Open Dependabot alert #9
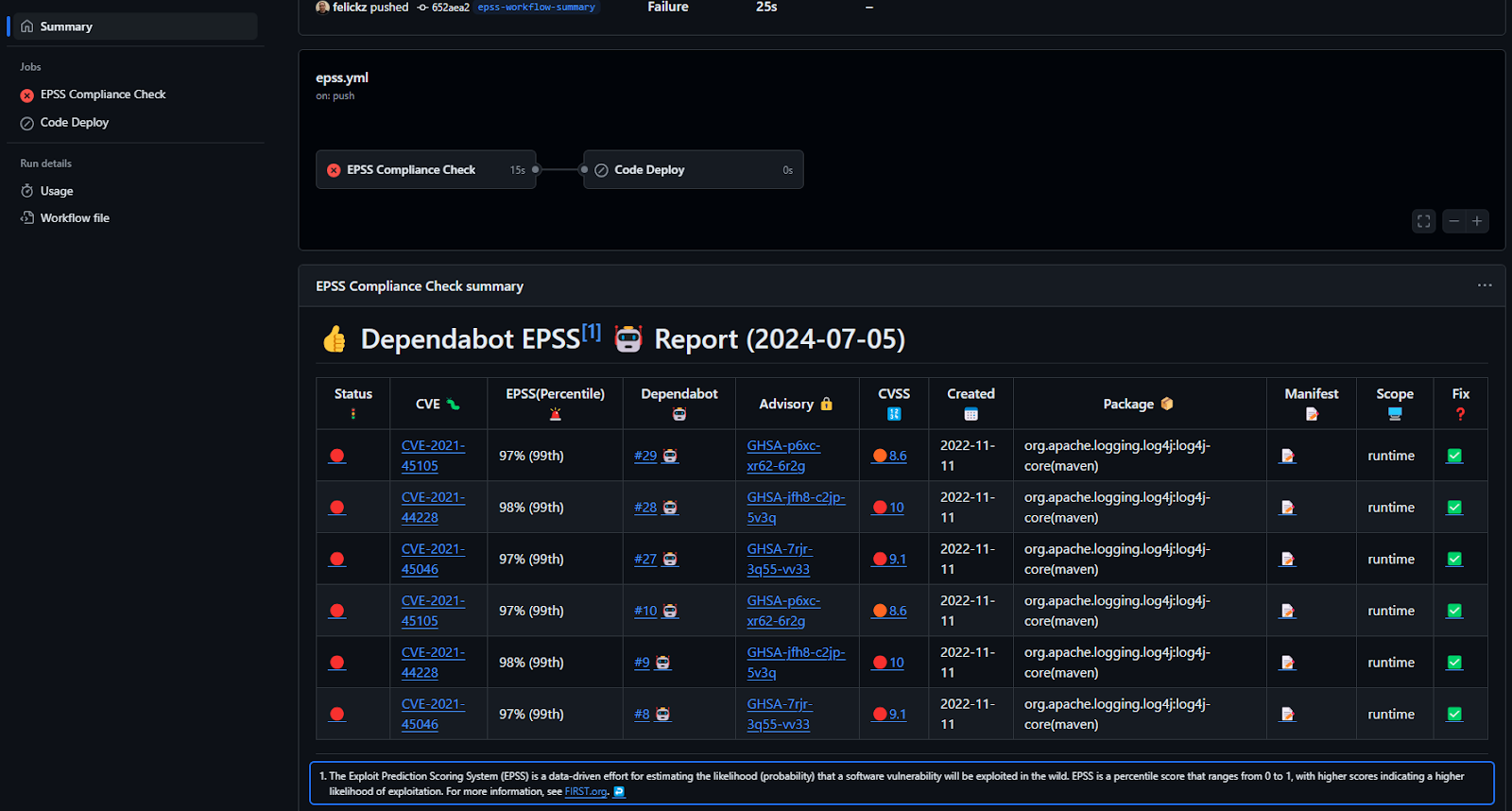The width and height of the screenshot is (1512, 811). (x=642, y=663)
